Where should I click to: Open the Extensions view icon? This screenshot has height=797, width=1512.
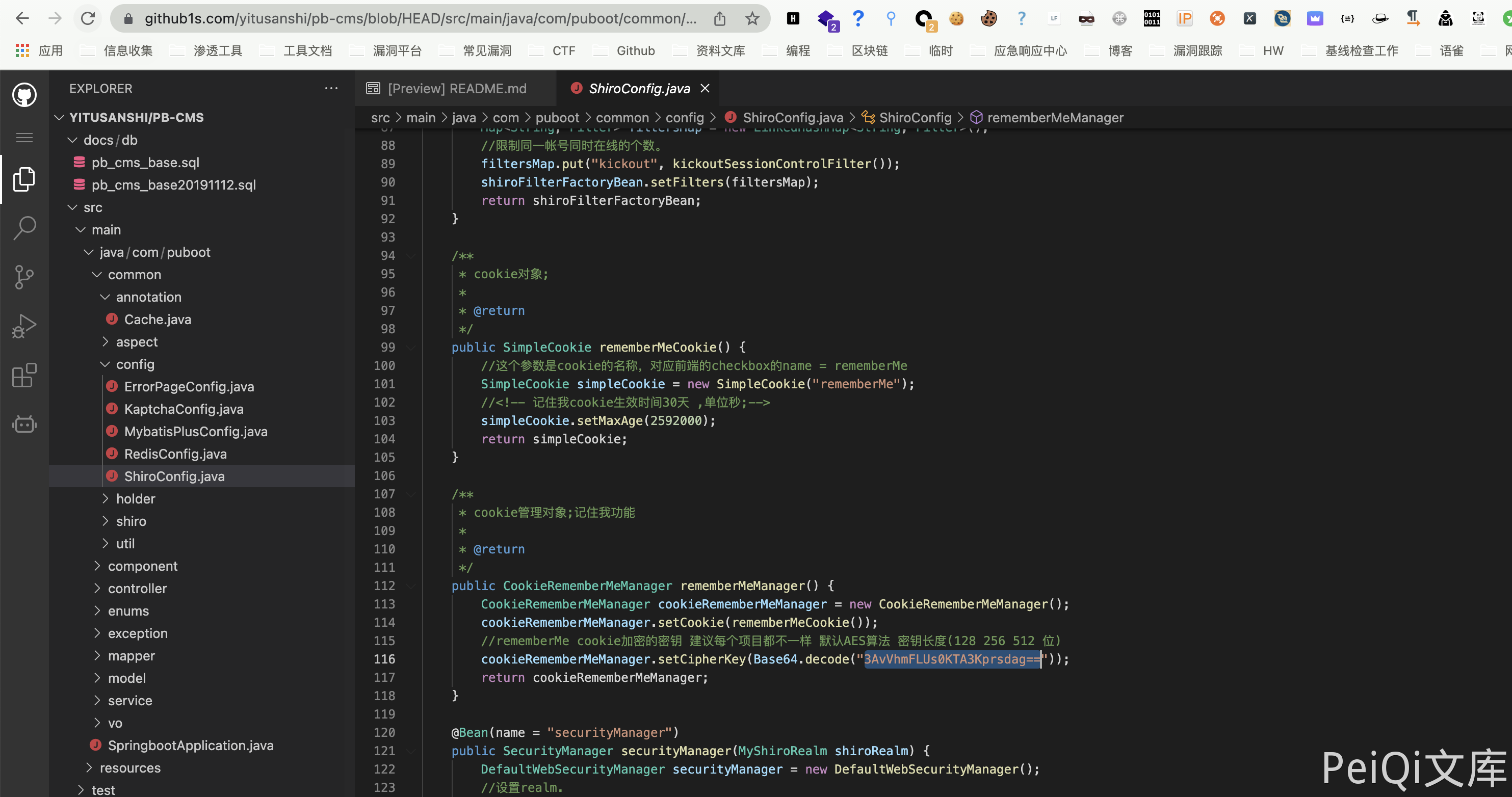[x=24, y=376]
